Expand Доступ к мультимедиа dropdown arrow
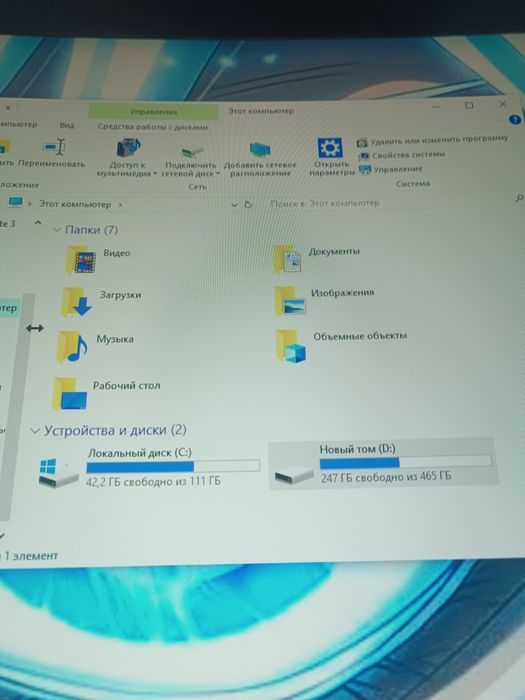The width and height of the screenshot is (525, 700). coord(154,174)
